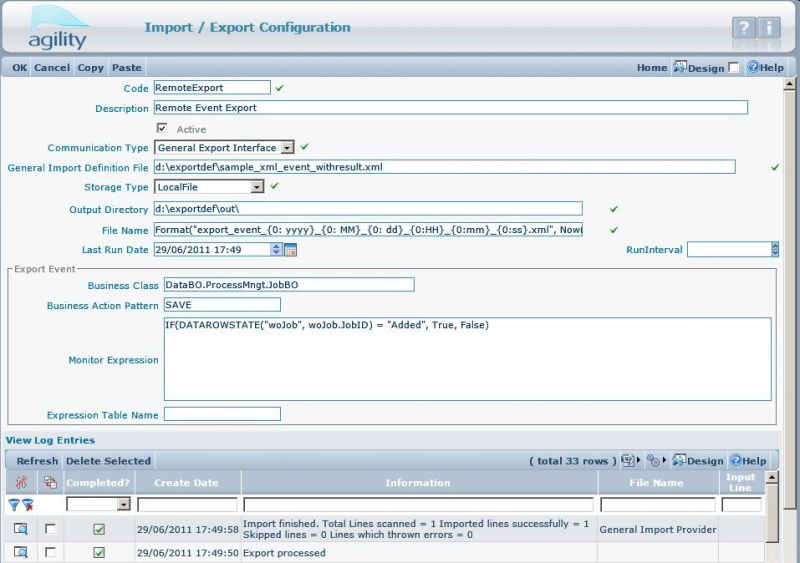Open details of the Import finished log entry
Viewport: 800px width, 563px height.
(20, 529)
